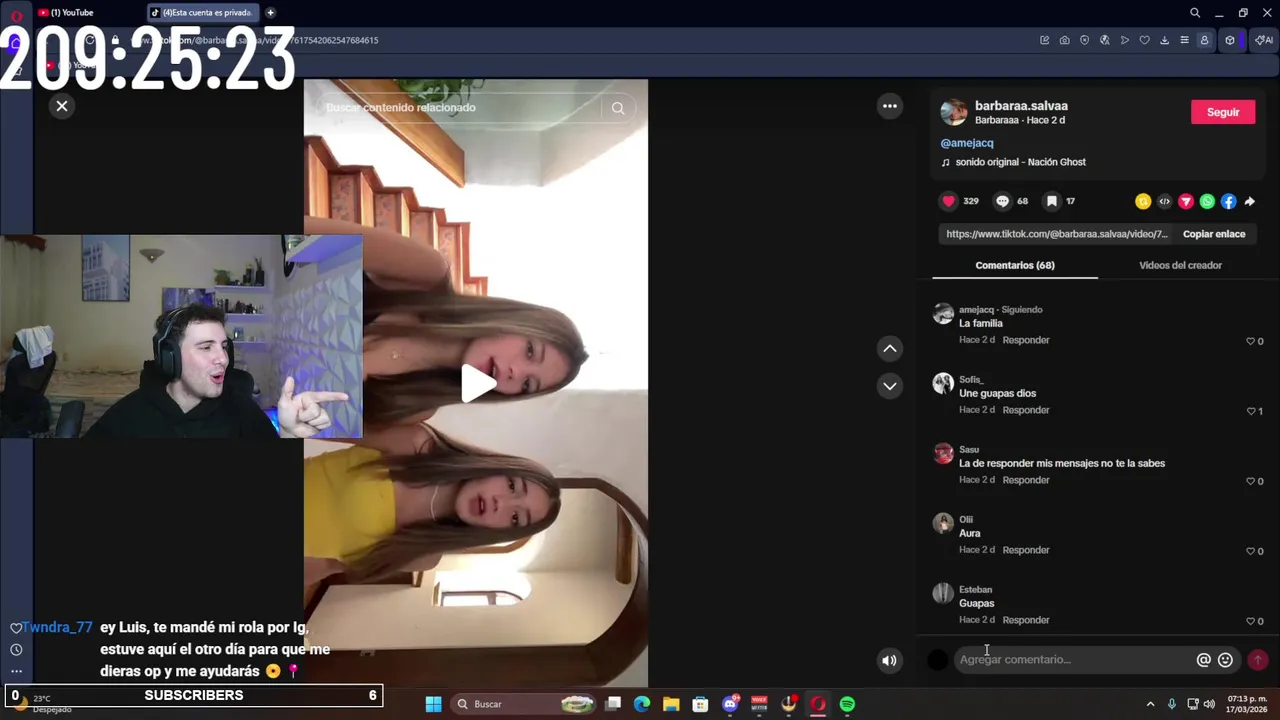
Task: Reply to Esteban's comment Guapas
Action: [1026, 620]
